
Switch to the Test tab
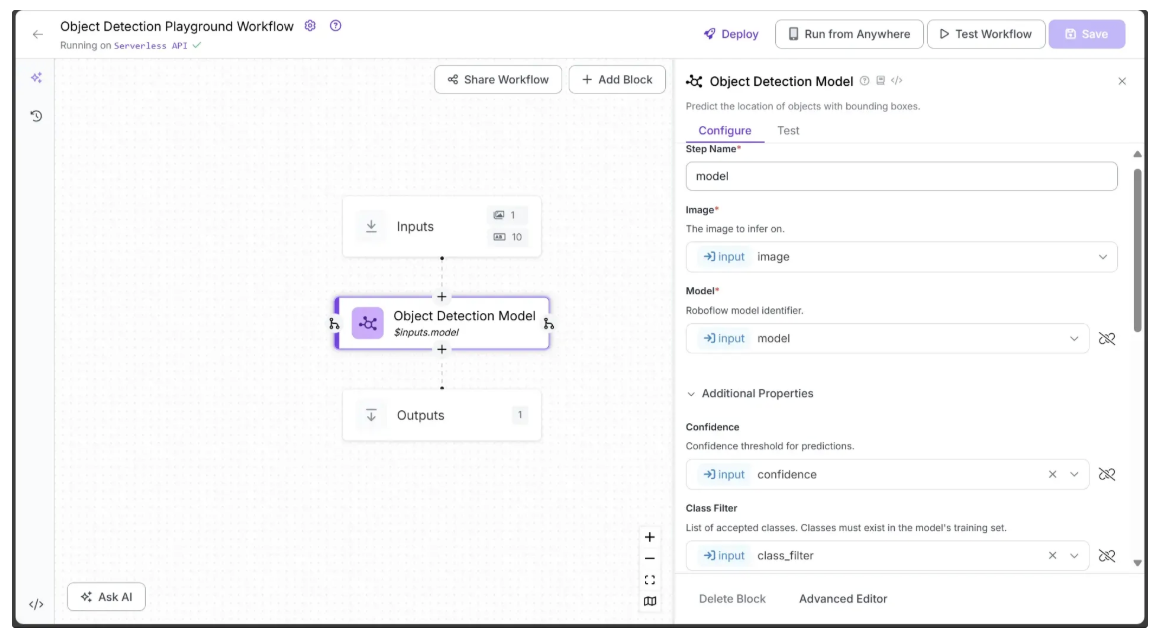(788, 131)
